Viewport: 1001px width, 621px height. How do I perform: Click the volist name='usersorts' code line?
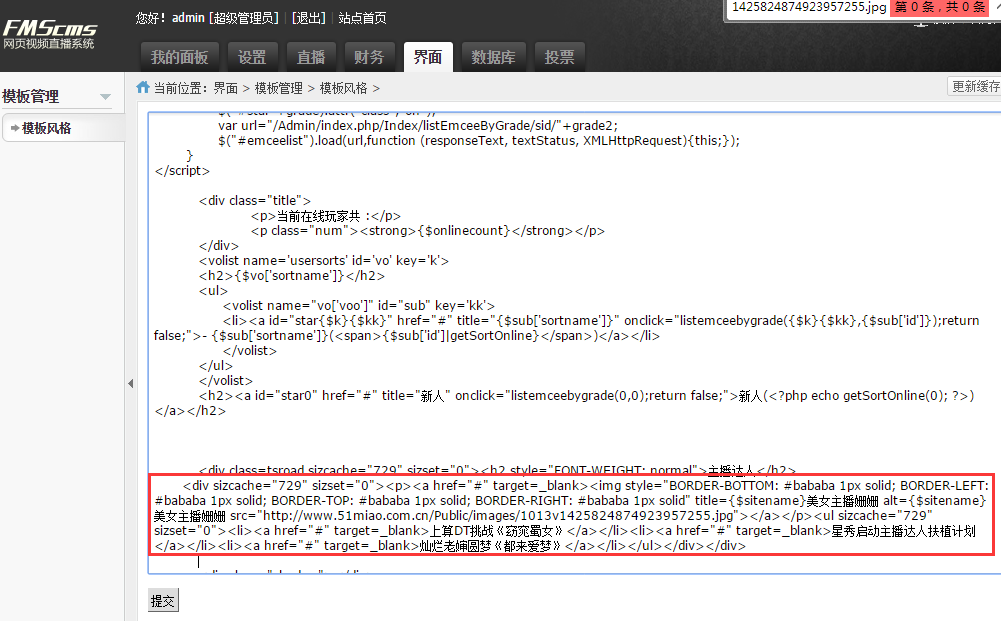coord(324,260)
